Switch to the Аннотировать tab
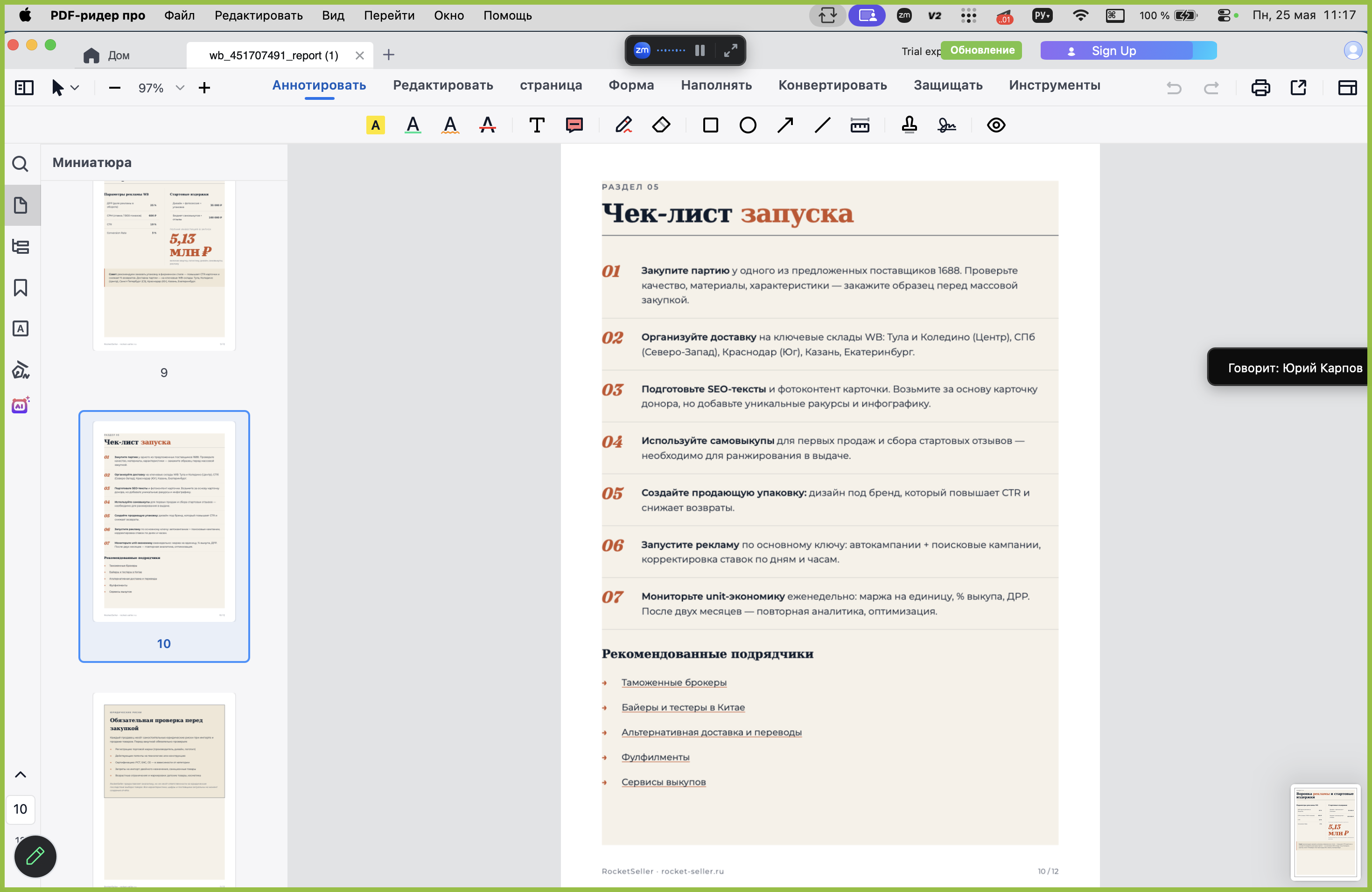Image resolution: width=1372 pixels, height=892 pixels. [x=319, y=85]
